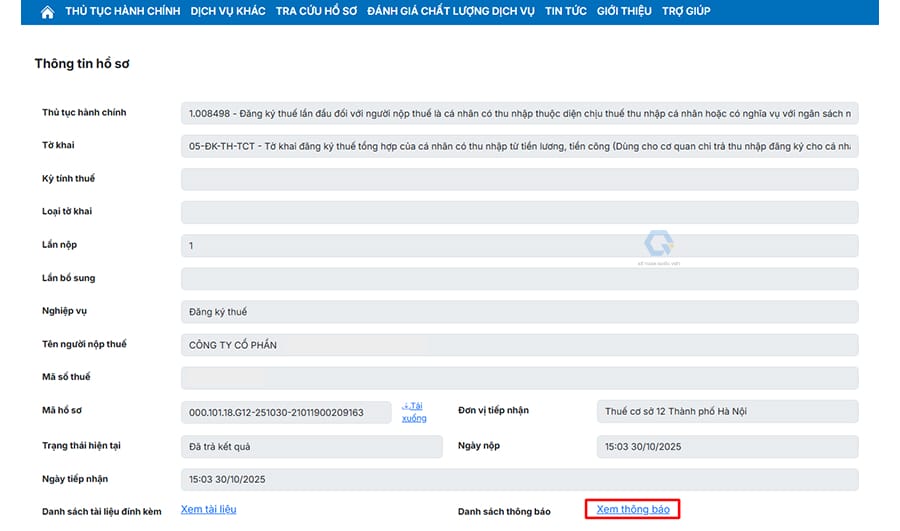The image size is (900, 531).
Task: Click the Ngày nộp date field
Action: click(x=727, y=446)
